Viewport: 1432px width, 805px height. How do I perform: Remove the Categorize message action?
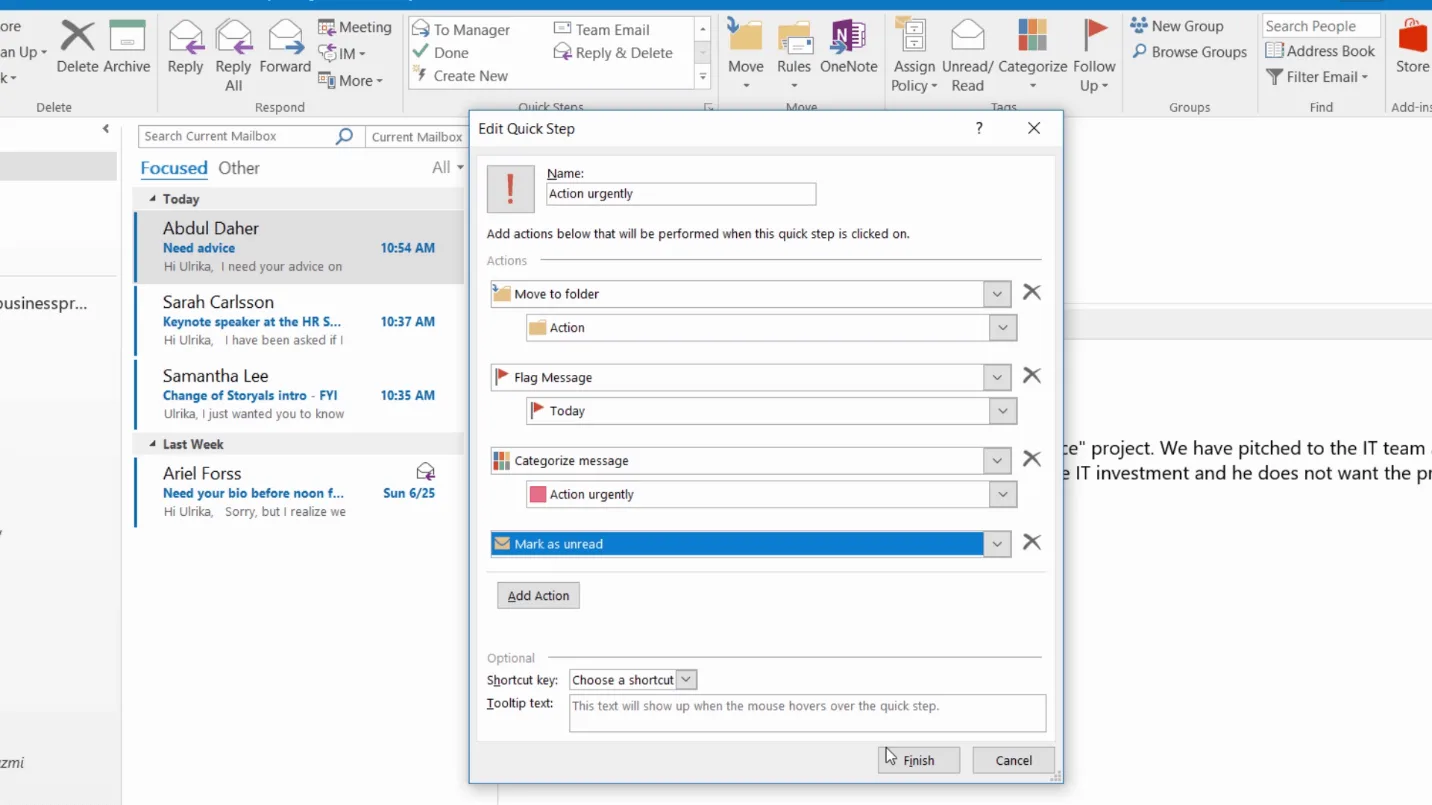click(1032, 459)
